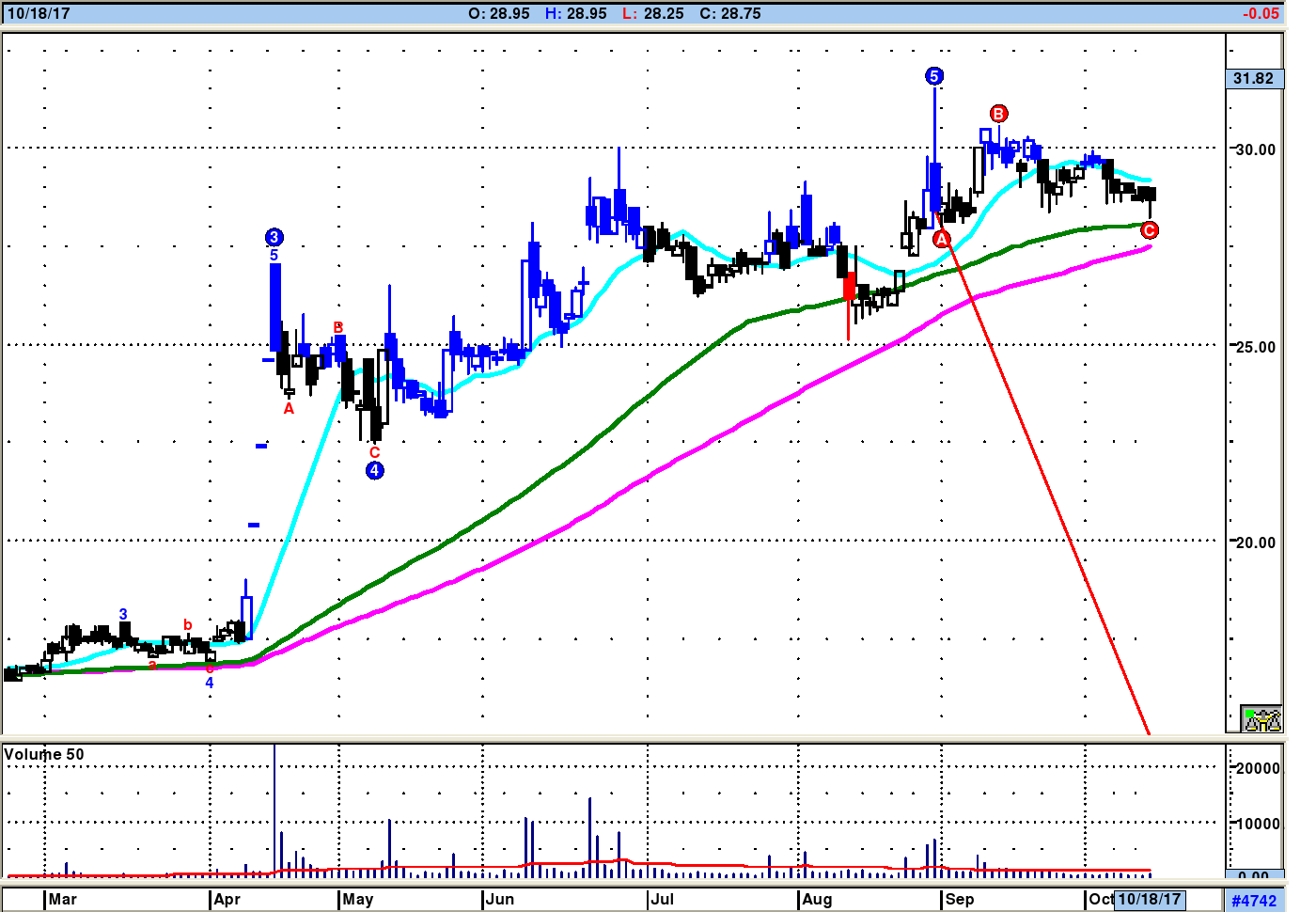Click the 10/18/17 date cursor label
This screenshot has width=1316, height=912.
tap(1149, 899)
